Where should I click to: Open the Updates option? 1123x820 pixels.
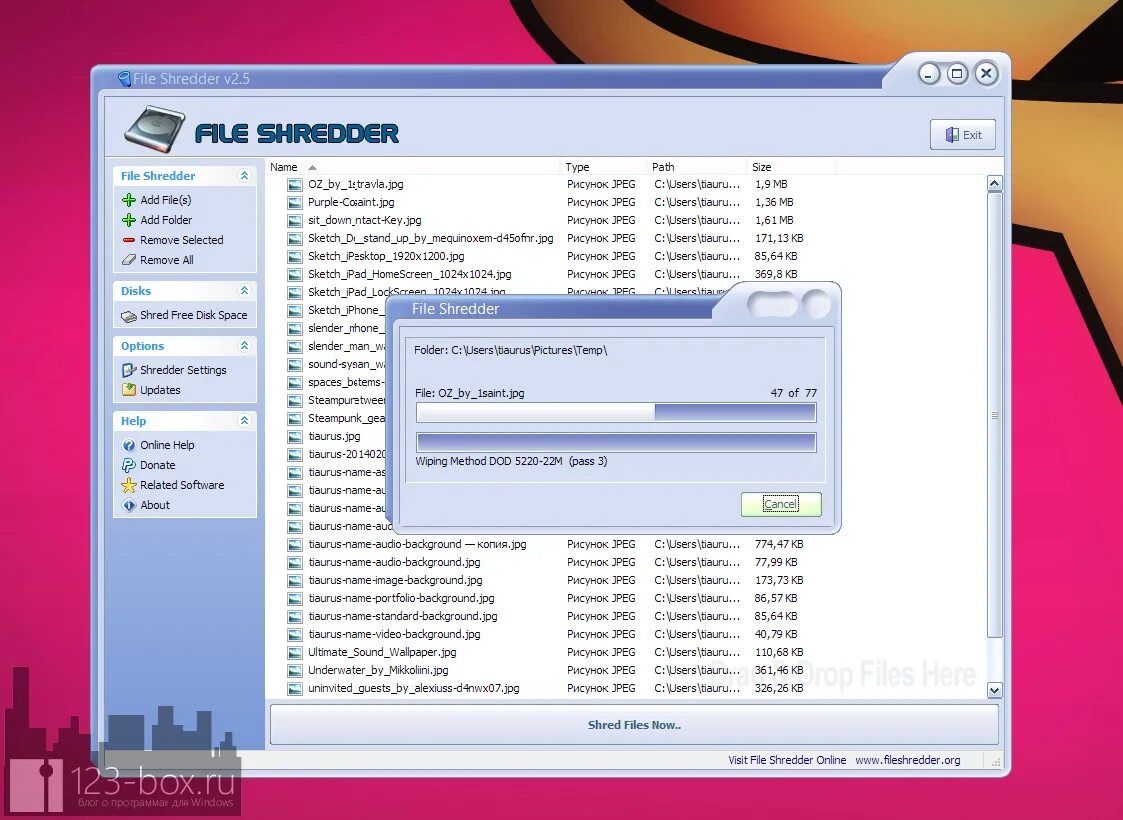(160, 390)
